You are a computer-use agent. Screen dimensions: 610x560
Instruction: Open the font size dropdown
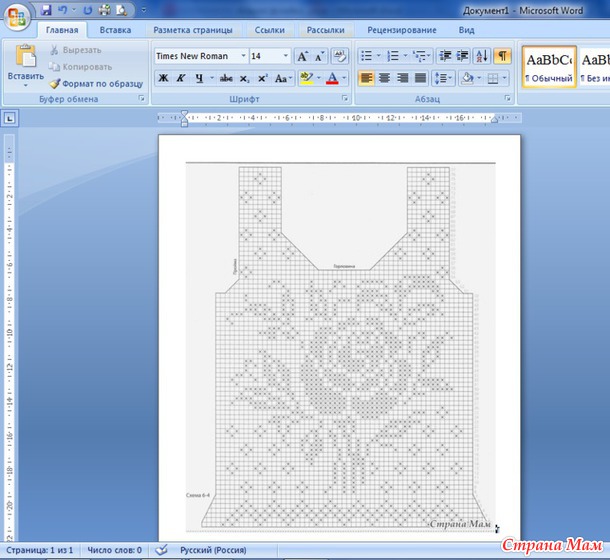286,56
